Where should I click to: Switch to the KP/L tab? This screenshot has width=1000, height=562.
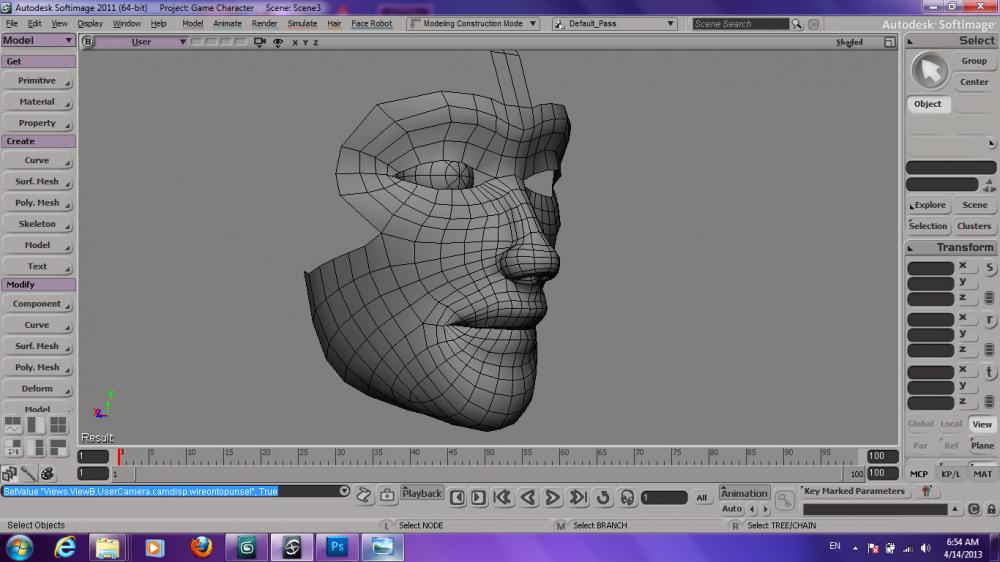point(950,474)
